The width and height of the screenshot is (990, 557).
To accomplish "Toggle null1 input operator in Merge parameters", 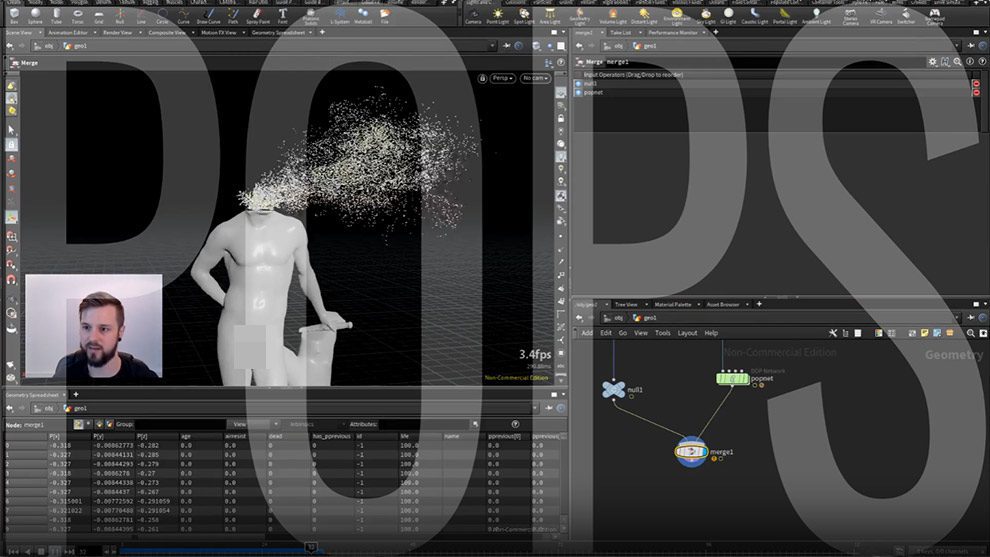I will (578, 83).
